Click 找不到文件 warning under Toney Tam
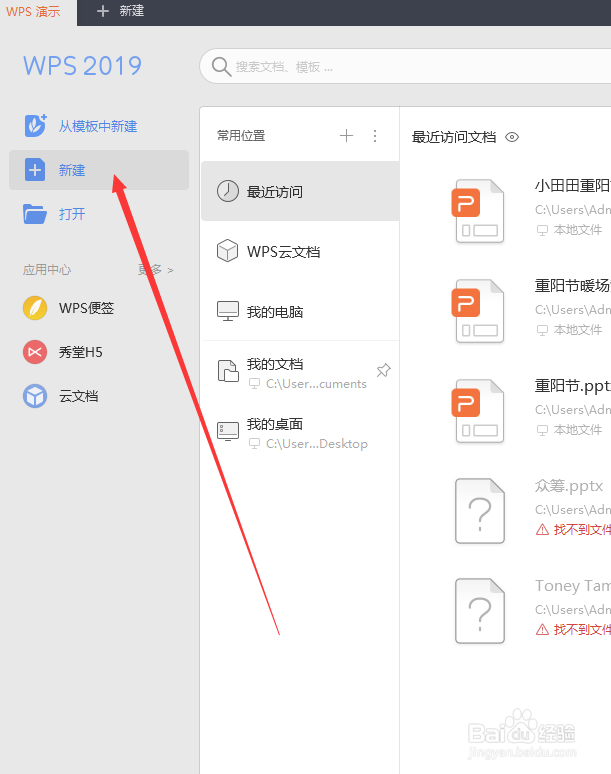The image size is (611, 774). click(573, 630)
